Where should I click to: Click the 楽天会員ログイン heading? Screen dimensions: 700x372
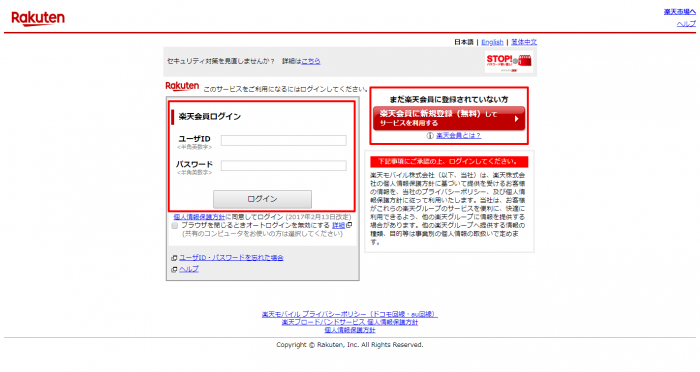[209, 117]
